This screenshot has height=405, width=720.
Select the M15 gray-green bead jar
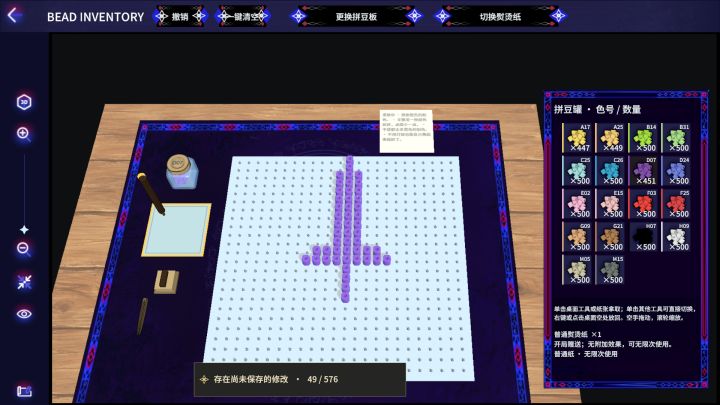coord(610,270)
